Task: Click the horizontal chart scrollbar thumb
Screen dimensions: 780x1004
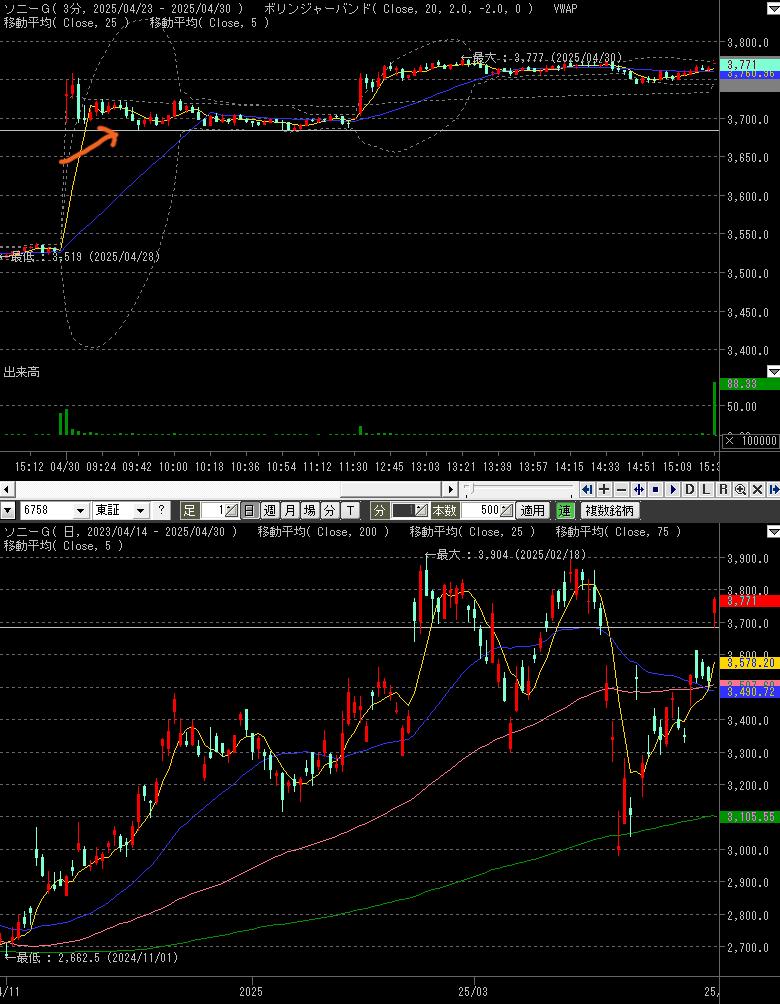Action: point(391,490)
